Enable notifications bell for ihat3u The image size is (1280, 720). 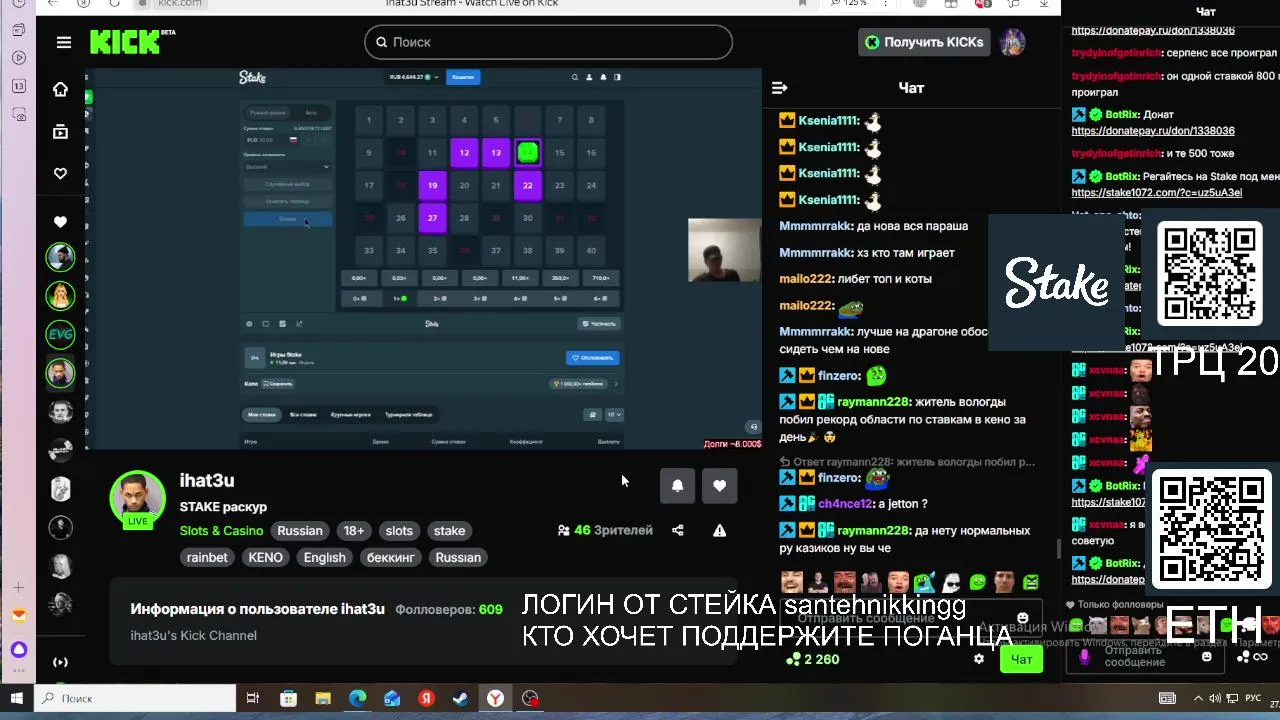[x=677, y=486]
